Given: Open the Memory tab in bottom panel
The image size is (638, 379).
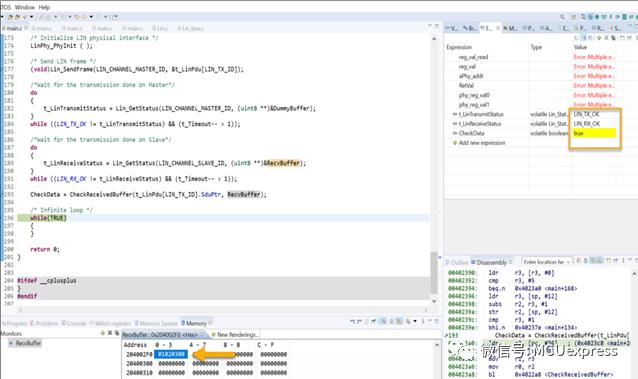Looking at the screenshot, I should (197, 323).
